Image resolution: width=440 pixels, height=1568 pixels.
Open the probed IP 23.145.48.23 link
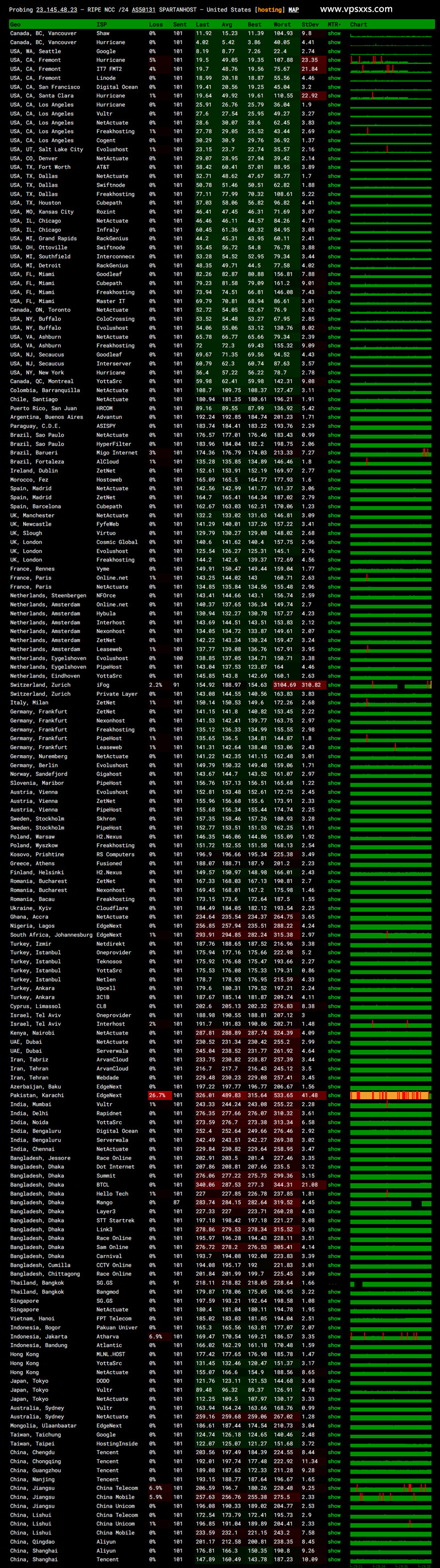point(57,10)
